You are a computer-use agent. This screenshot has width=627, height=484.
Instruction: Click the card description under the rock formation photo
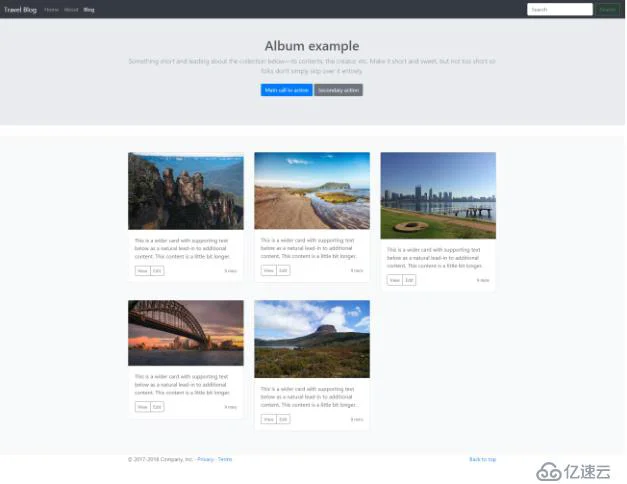point(182,248)
